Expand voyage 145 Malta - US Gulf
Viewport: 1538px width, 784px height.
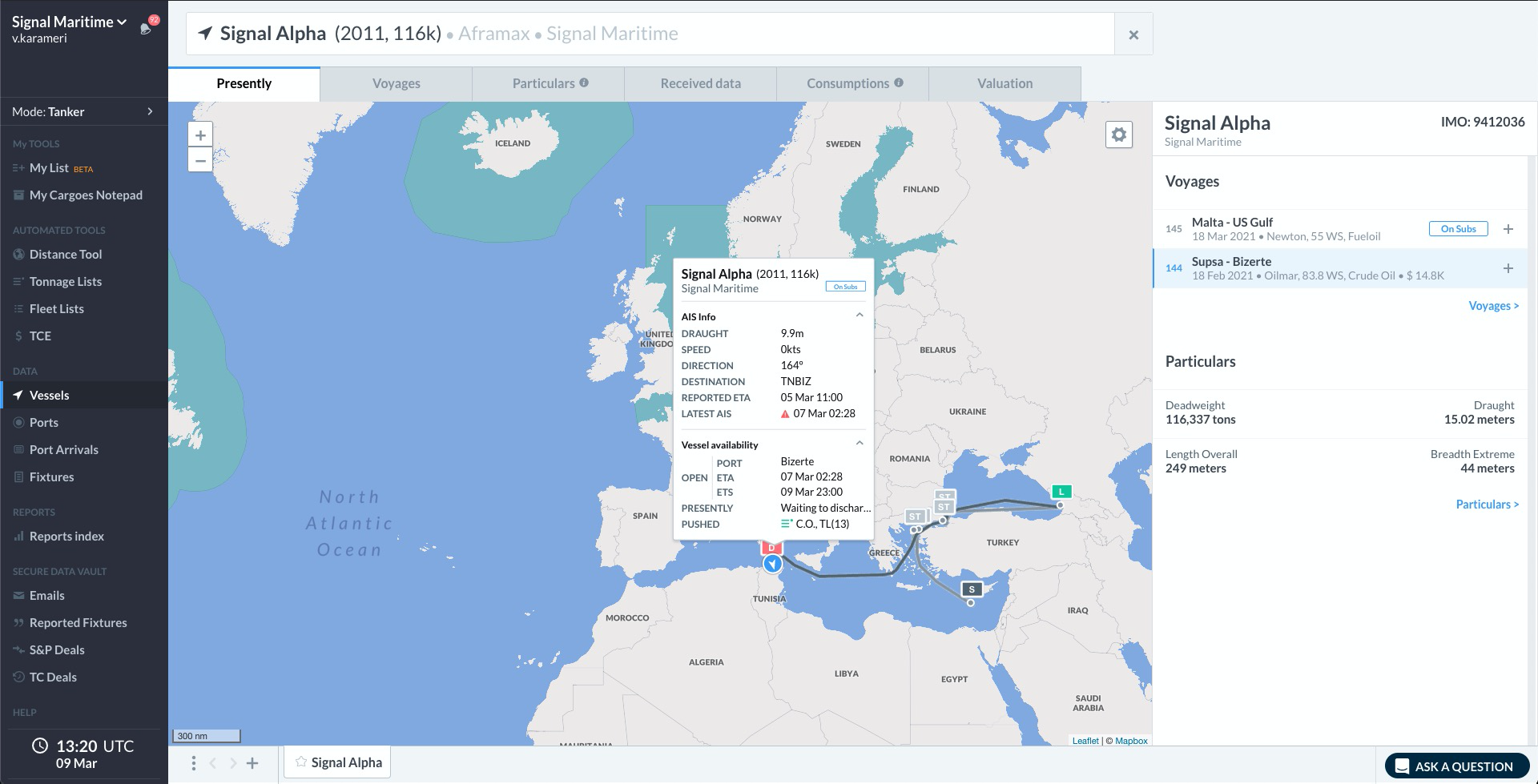pos(1508,229)
